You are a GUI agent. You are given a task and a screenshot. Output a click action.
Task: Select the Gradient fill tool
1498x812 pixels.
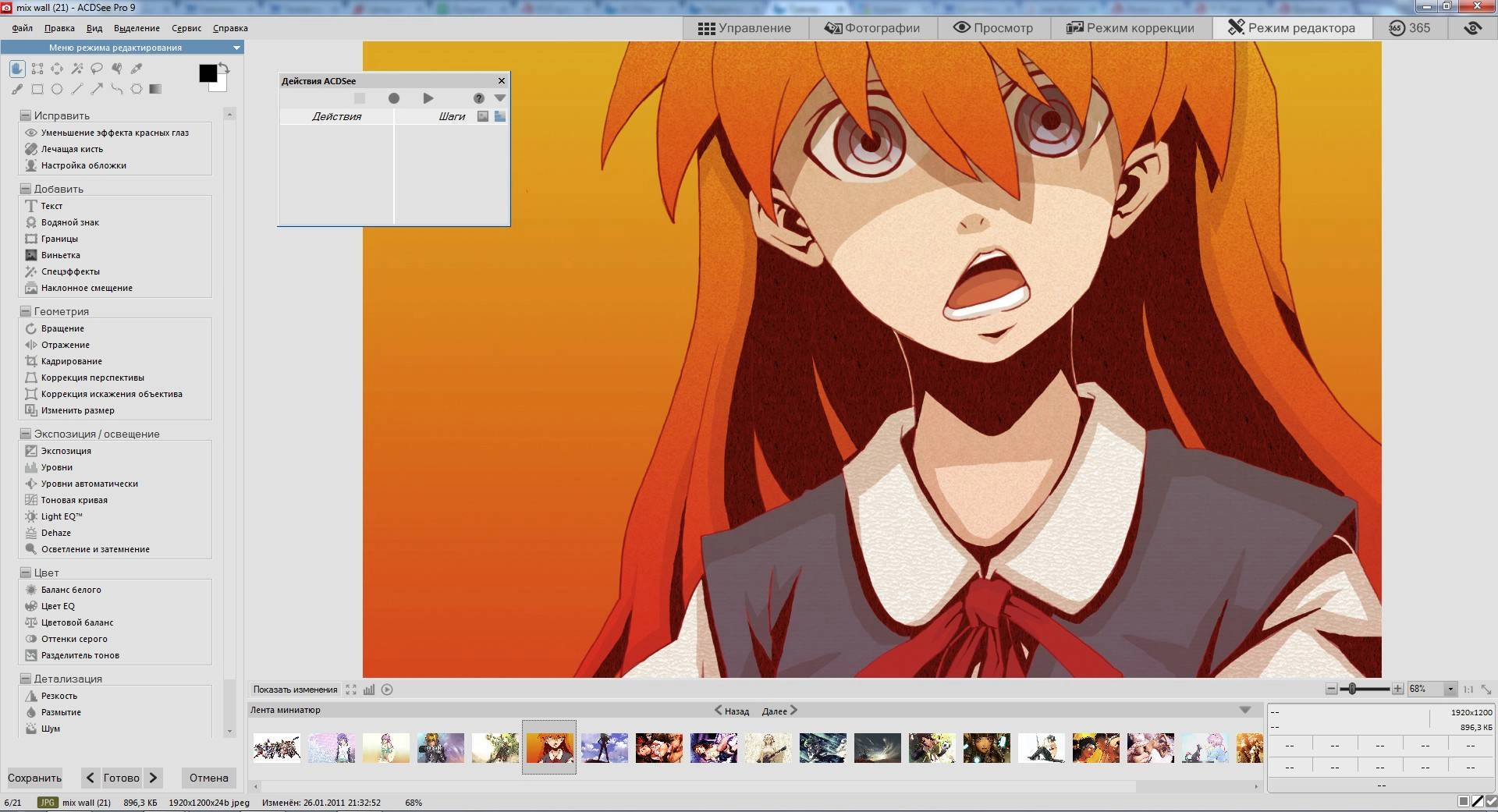tap(156, 89)
